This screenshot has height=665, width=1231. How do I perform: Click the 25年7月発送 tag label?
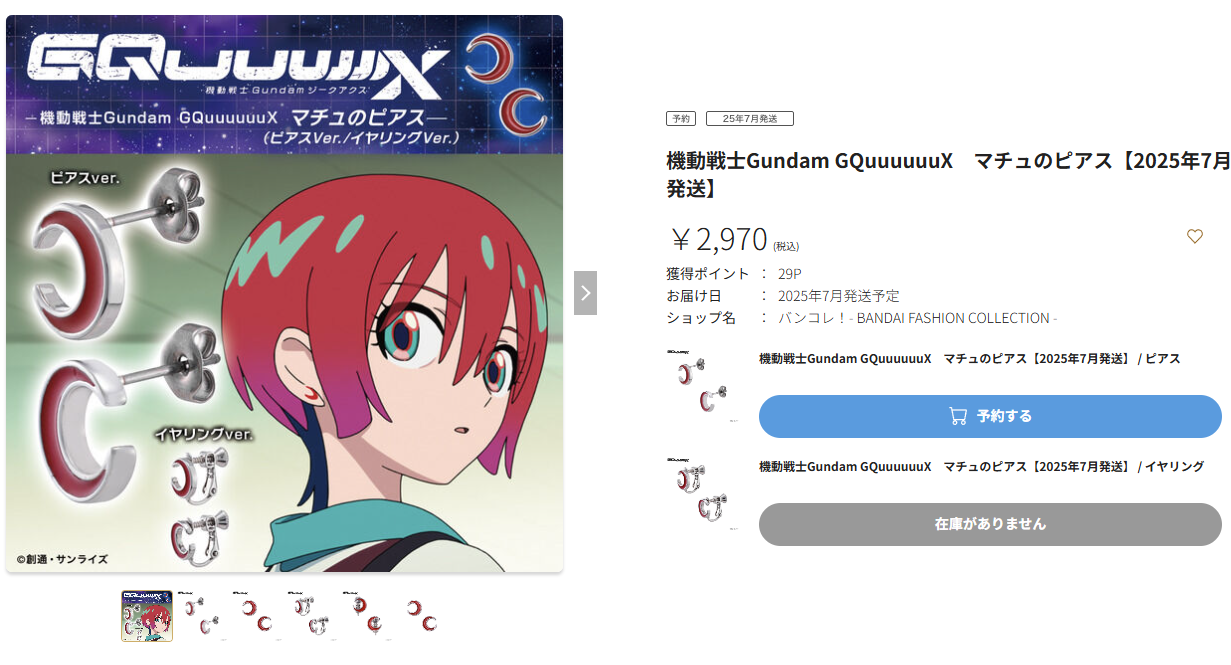[x=750, y=118]
